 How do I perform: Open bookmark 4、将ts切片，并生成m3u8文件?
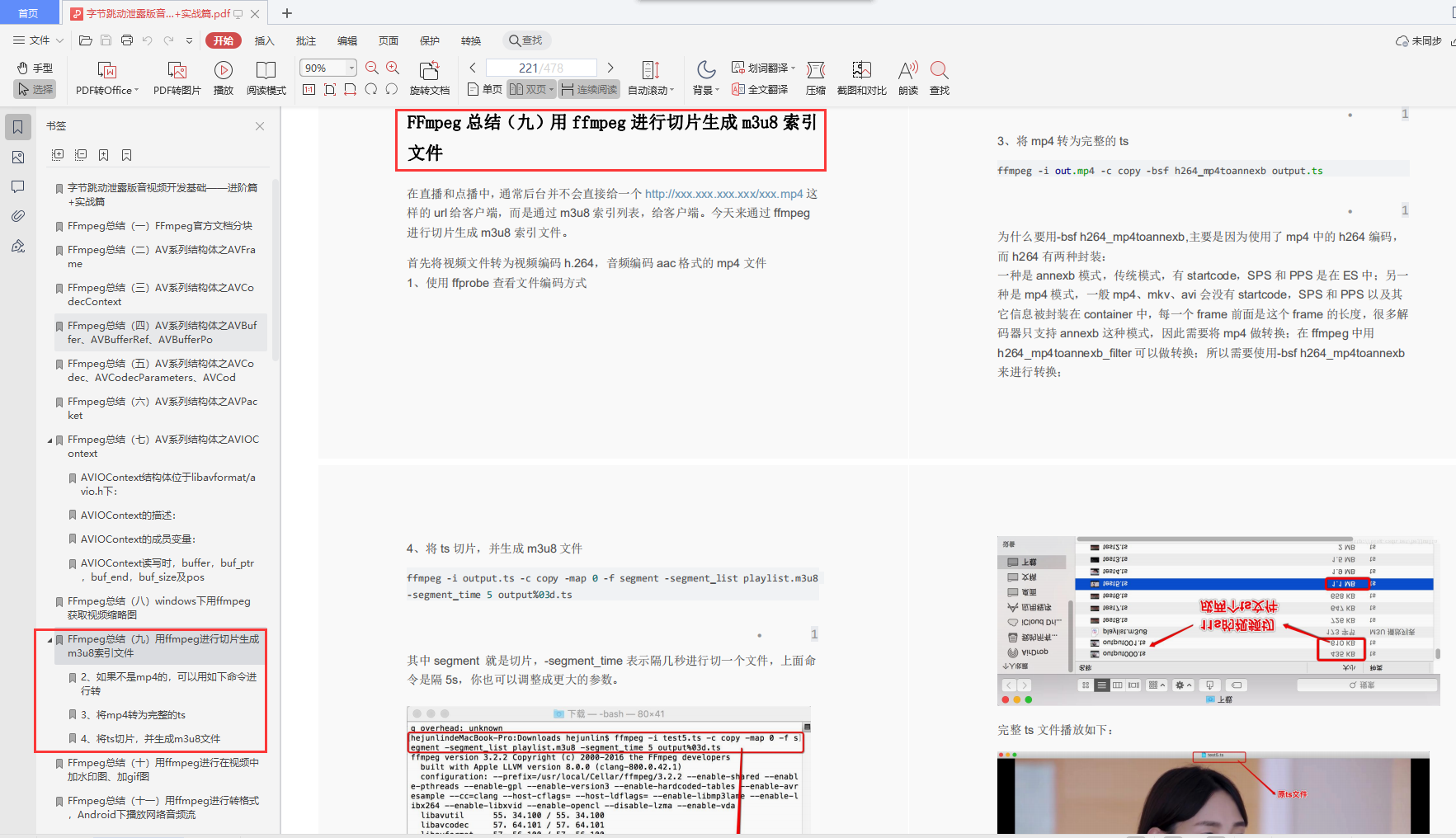pos(150,738)
